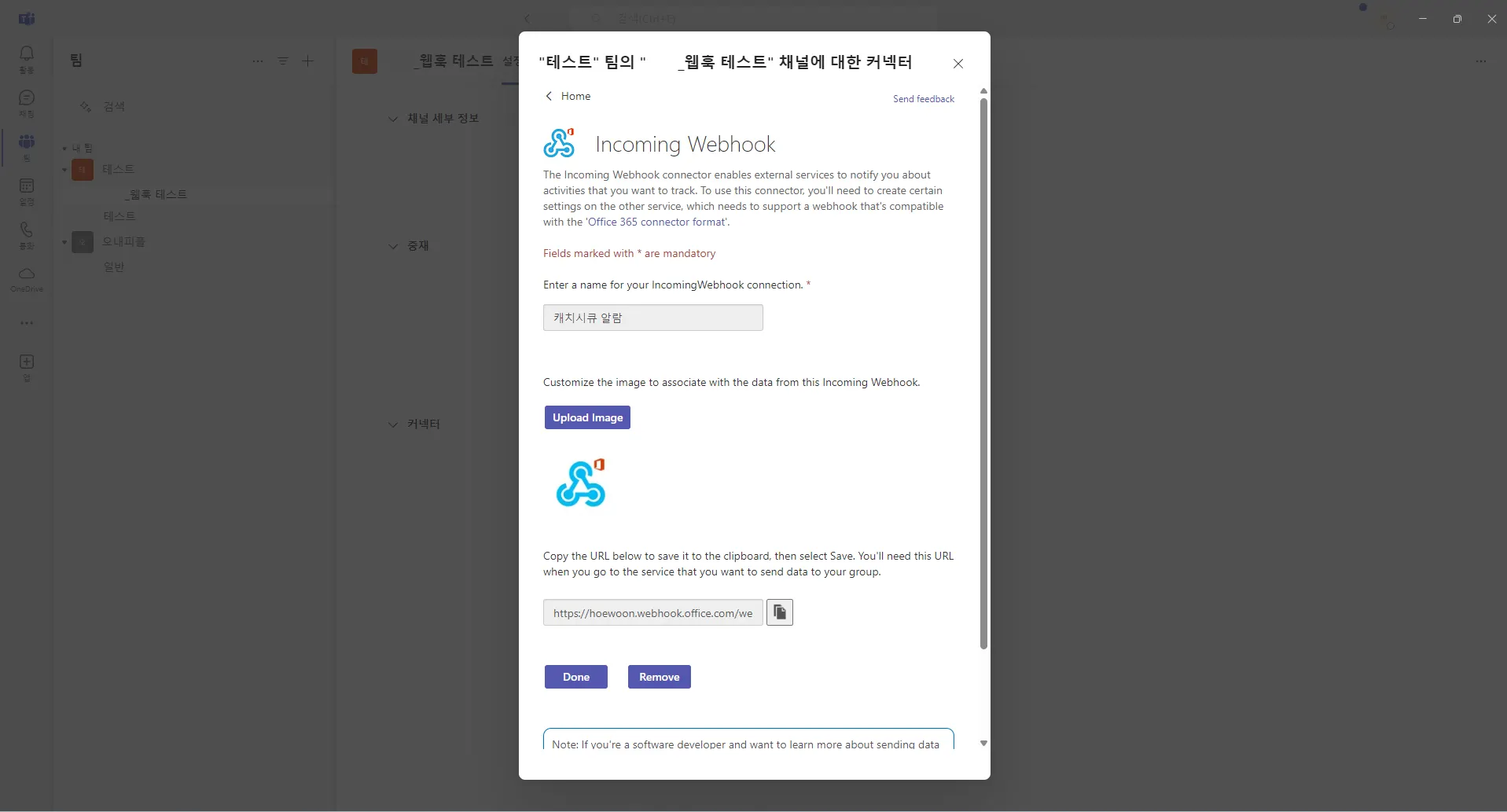Open the profile avatar in the title bar

[x=1388, y=19]
